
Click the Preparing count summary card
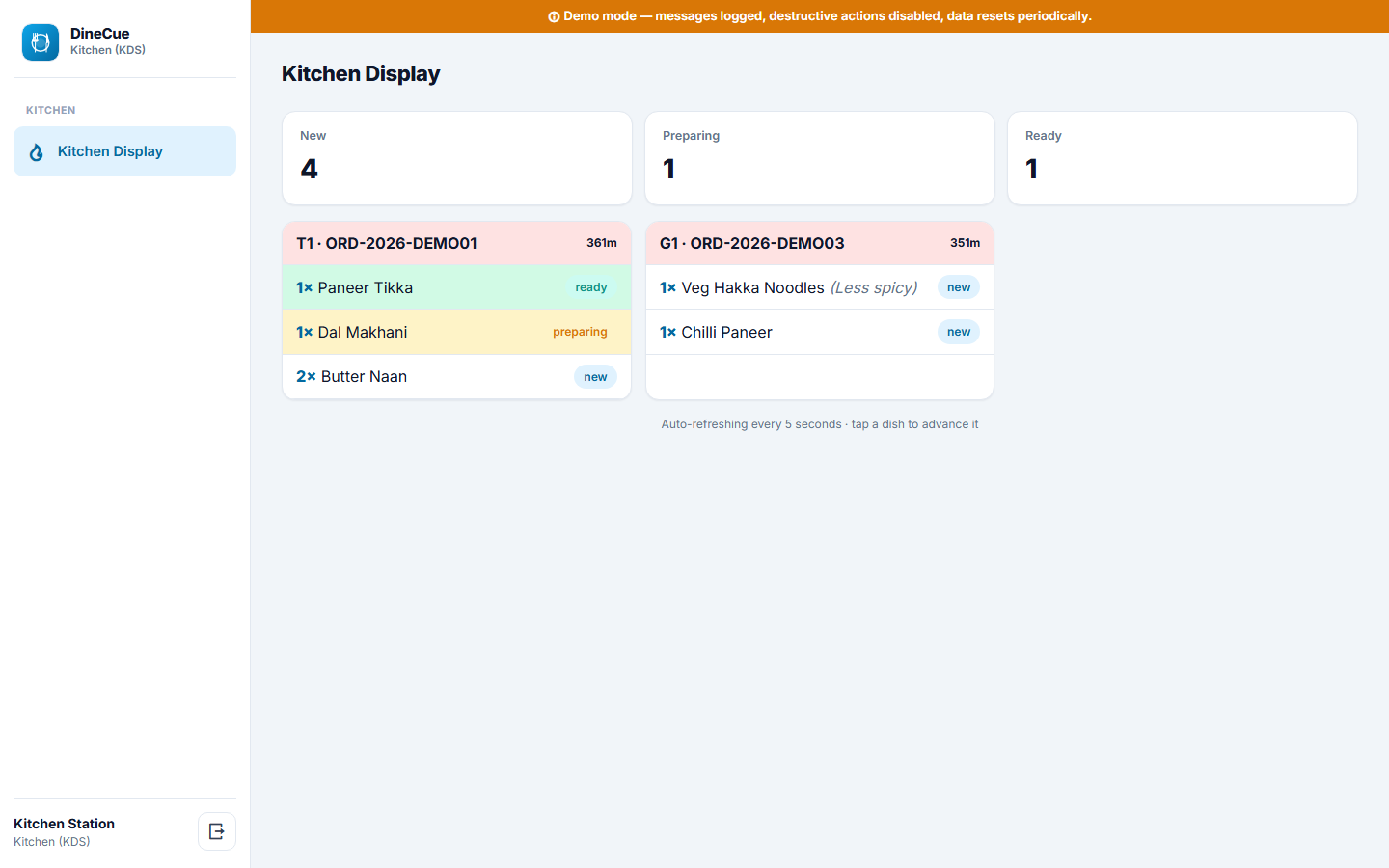(820, 158)
